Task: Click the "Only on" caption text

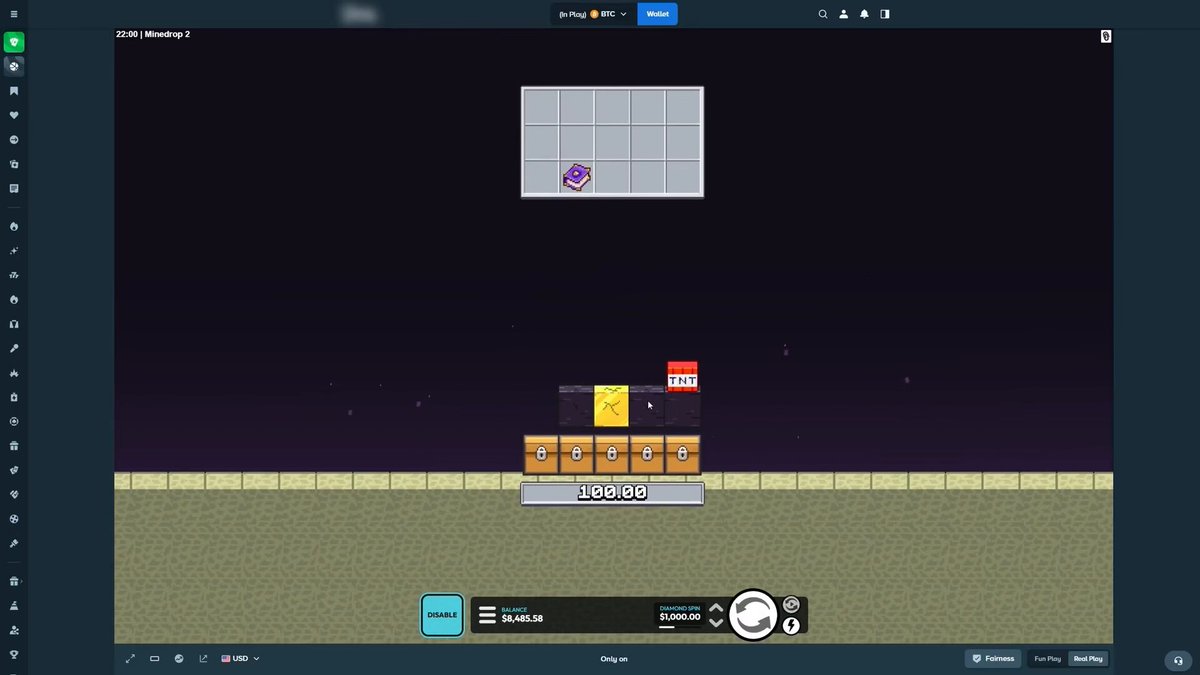Action: 614,659
